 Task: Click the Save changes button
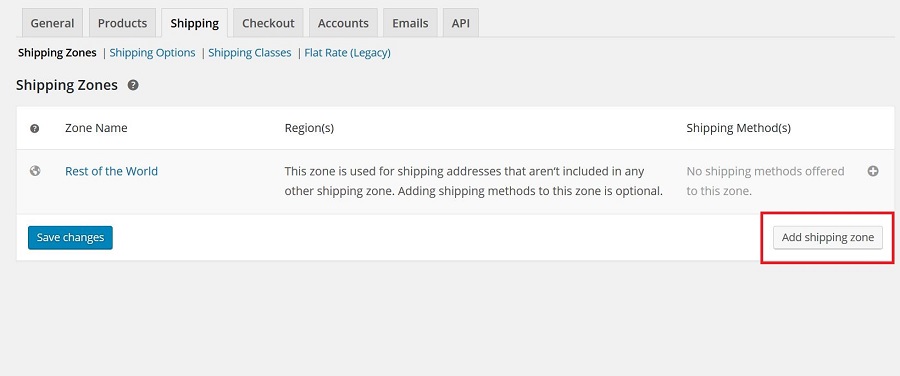[x=70, y=238]
